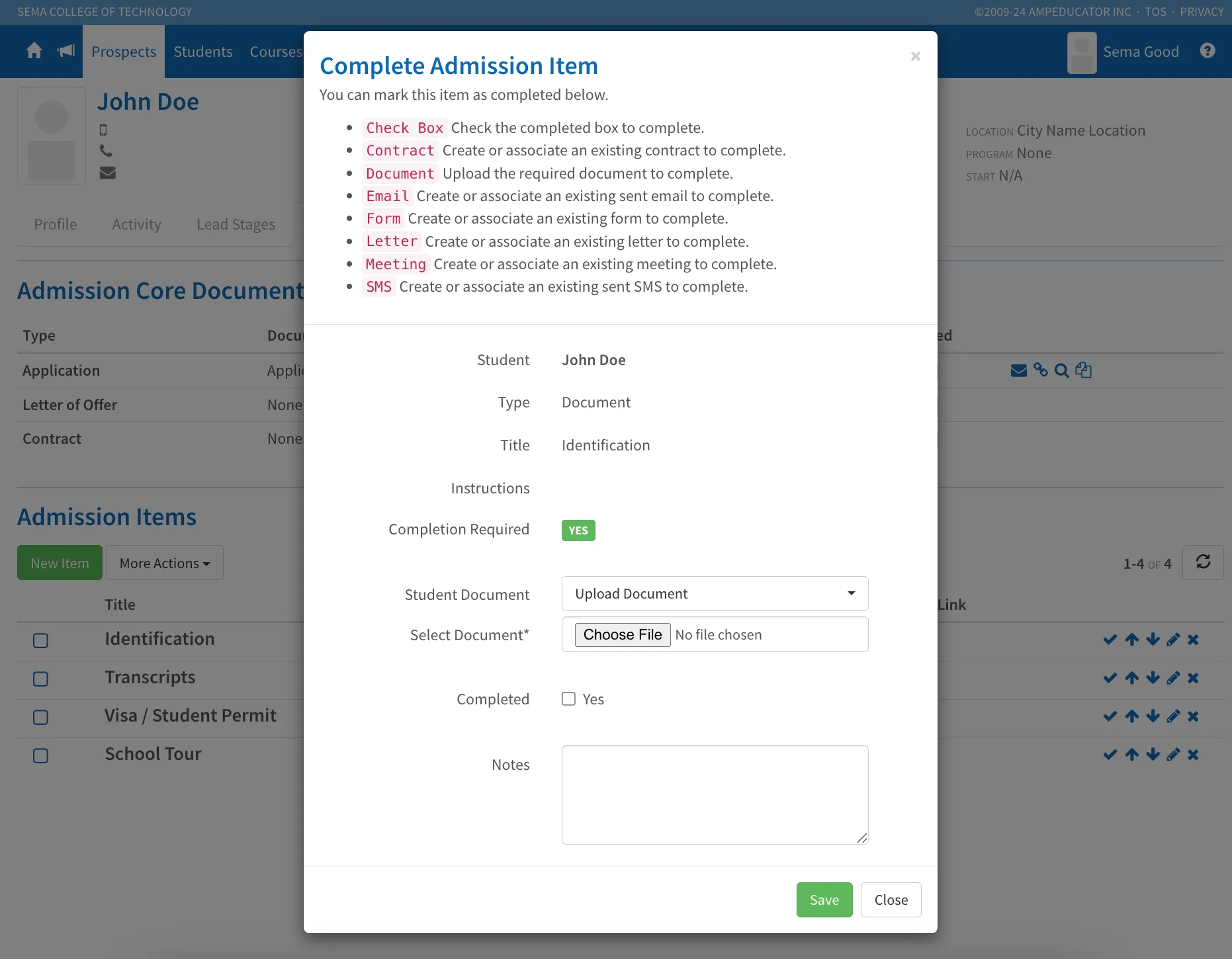Open the PRIVACY link

pos(1202,12)
